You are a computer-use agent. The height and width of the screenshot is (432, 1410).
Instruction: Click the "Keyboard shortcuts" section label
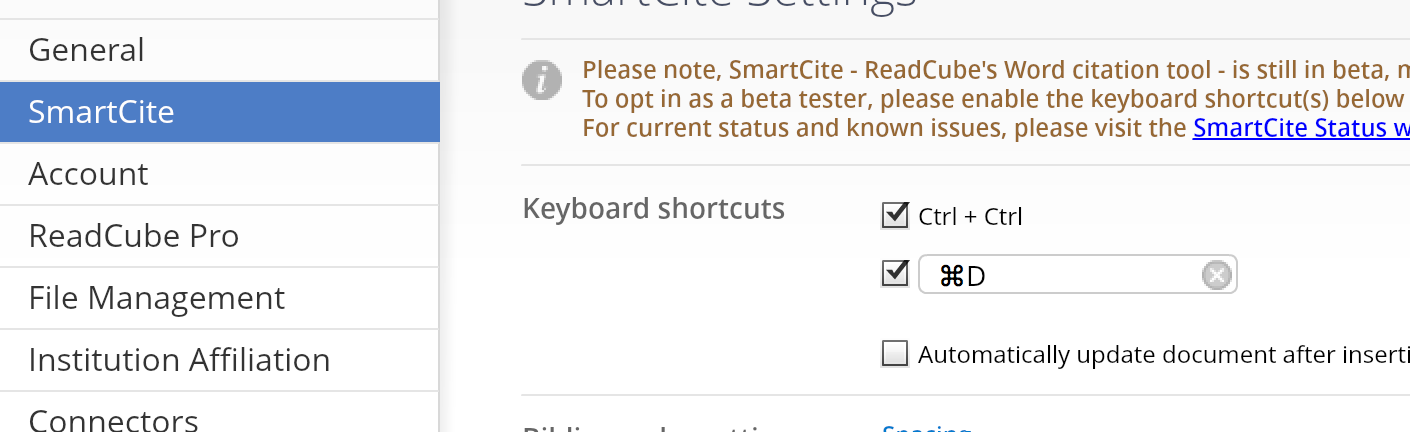[x=653, y=209]
